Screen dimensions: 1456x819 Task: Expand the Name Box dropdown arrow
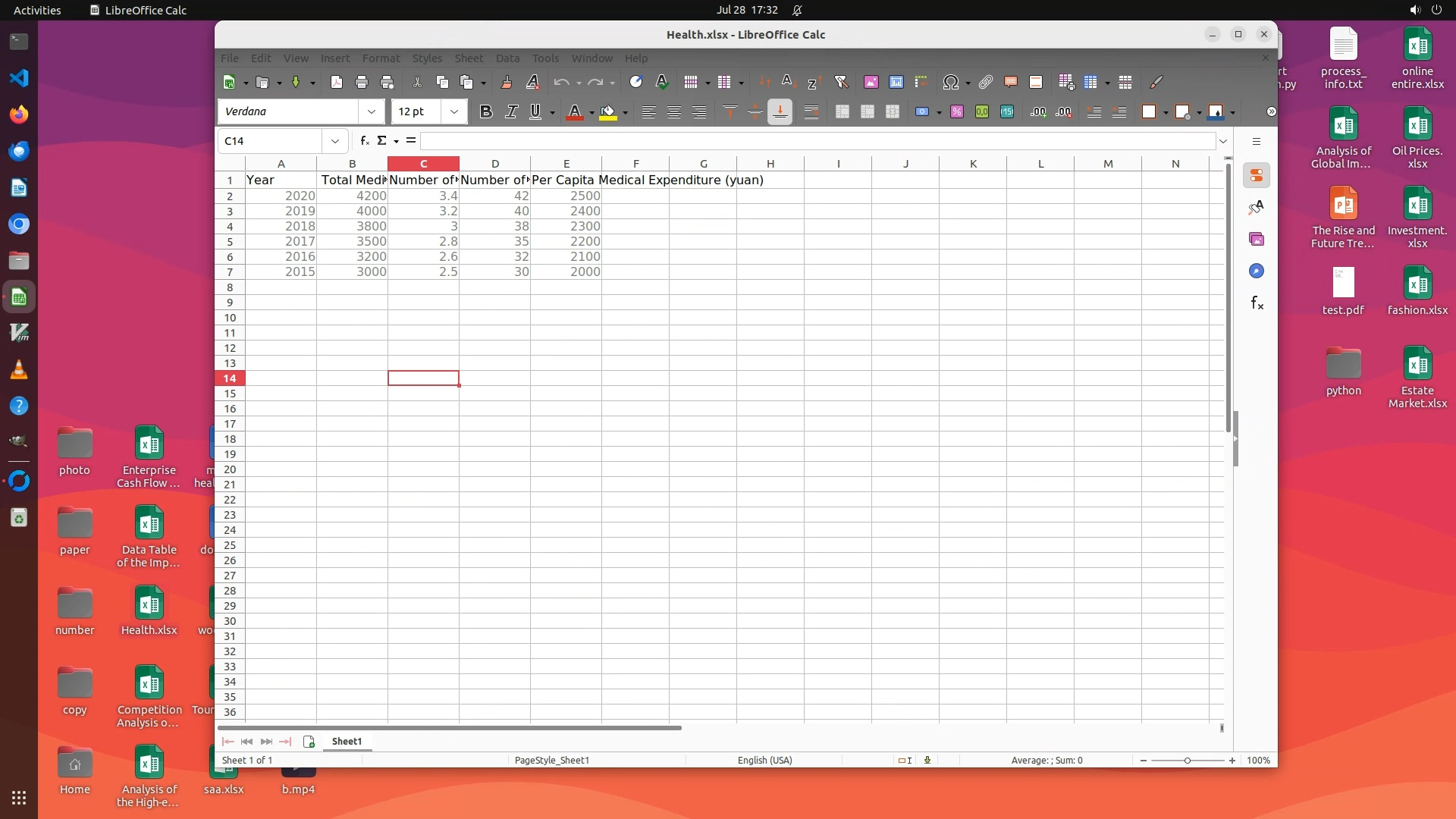[x=334, y=141]
